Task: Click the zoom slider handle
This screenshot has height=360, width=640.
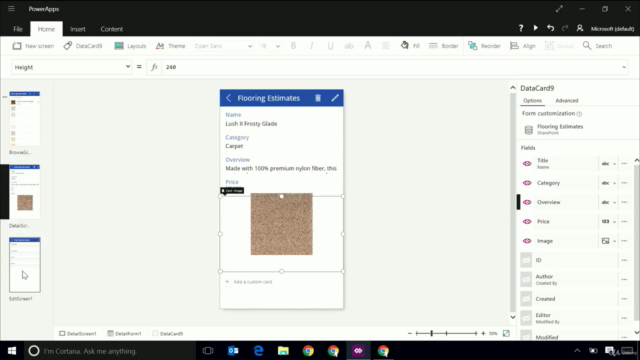Action: click(431, 333)
